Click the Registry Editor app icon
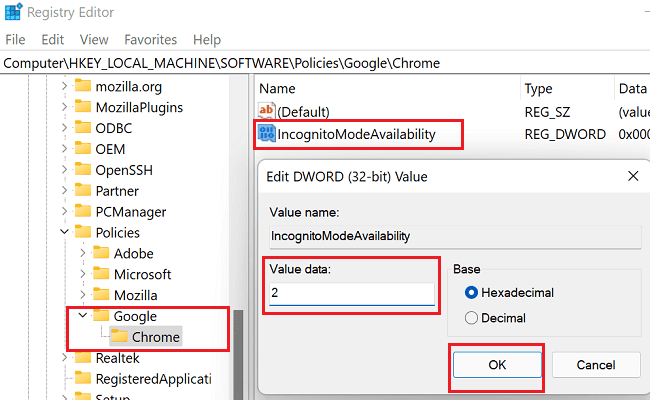The width and height of the screenshot is (650, 400). (x=13, y=12)
